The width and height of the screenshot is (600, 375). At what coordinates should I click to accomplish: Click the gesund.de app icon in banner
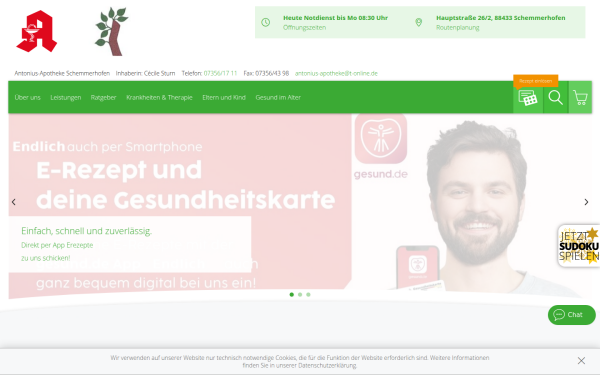[380, 139]
